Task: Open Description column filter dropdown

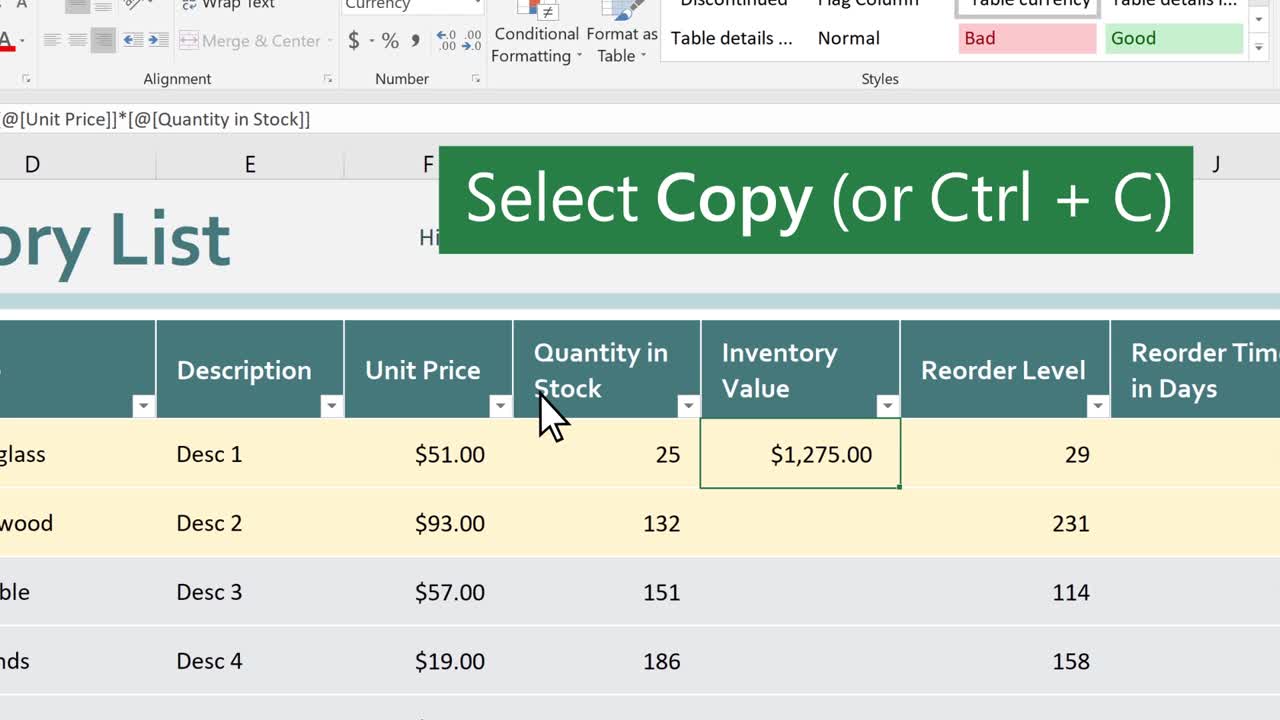Action: click(331, 405)
